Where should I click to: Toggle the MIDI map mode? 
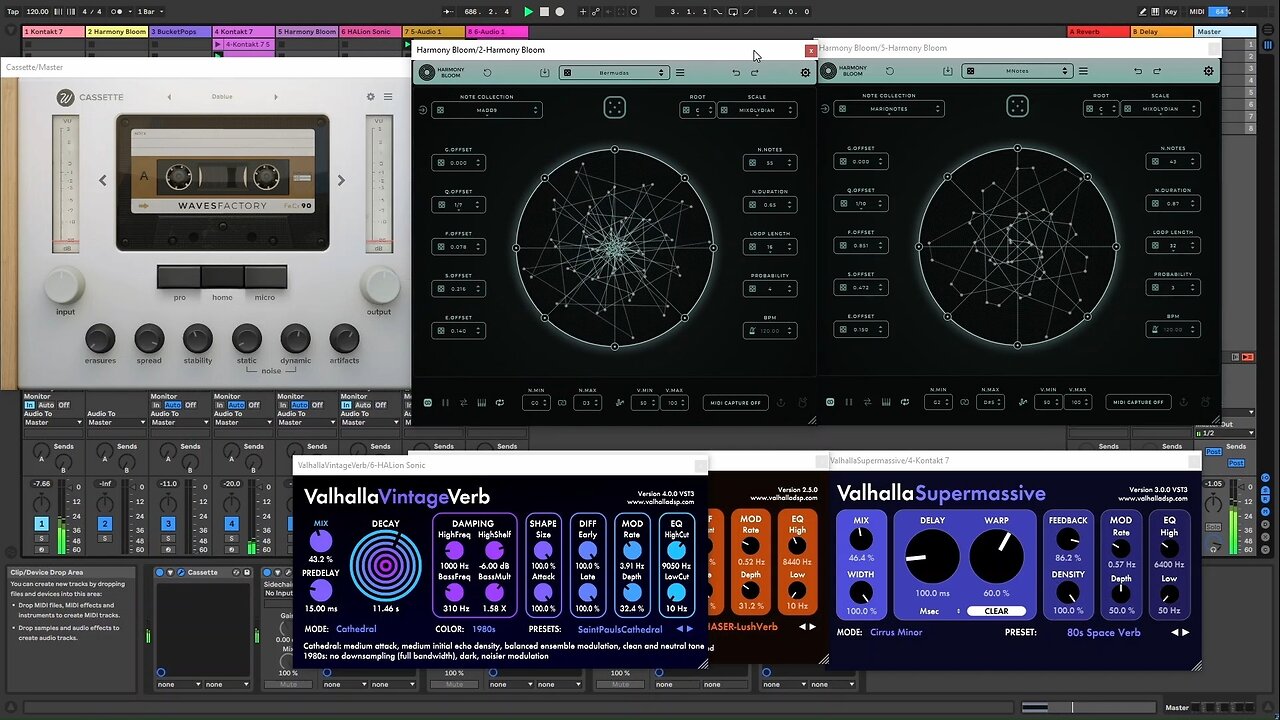tap(1195, 12)
